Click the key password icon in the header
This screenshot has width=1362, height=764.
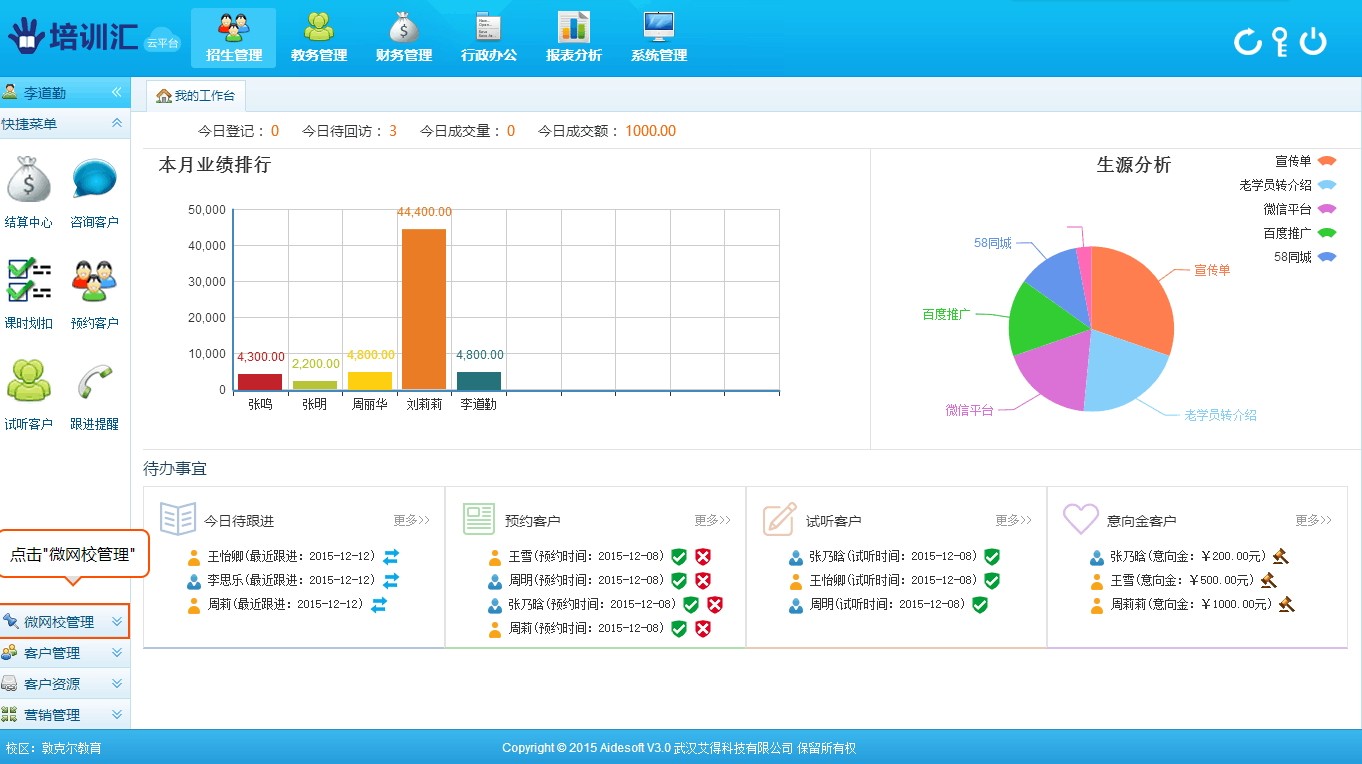pos(1280,41)
